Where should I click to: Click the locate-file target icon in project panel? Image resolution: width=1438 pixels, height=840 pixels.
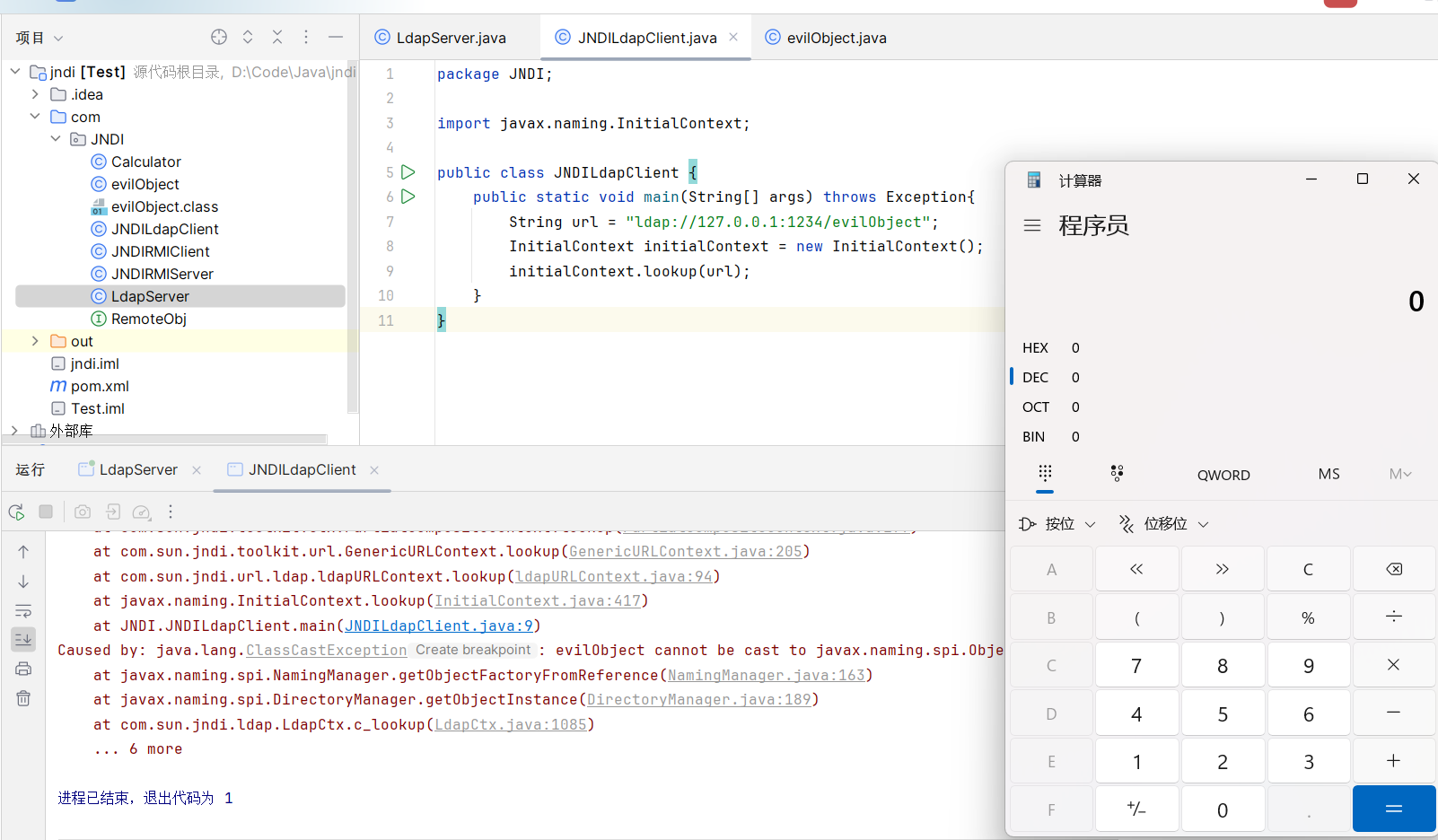tap(219, 37)
